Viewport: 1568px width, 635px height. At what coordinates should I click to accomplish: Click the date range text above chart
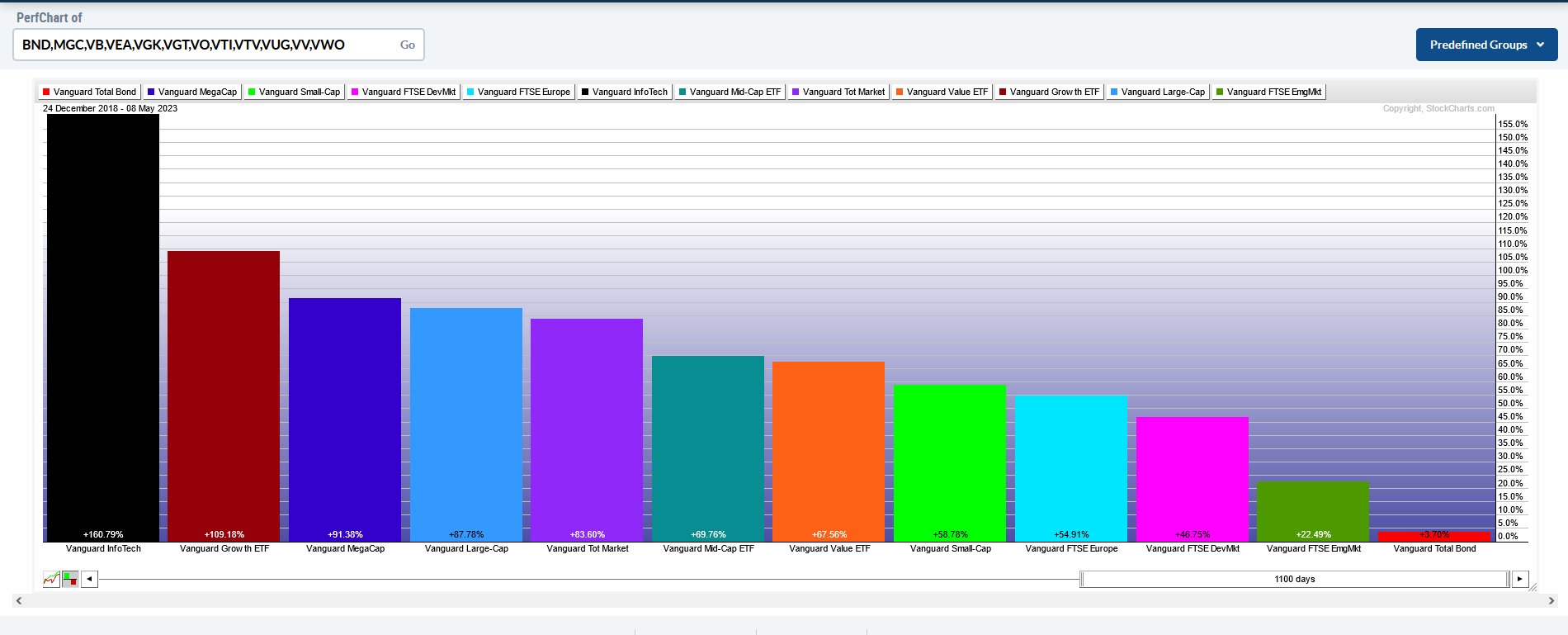[110, 108]
